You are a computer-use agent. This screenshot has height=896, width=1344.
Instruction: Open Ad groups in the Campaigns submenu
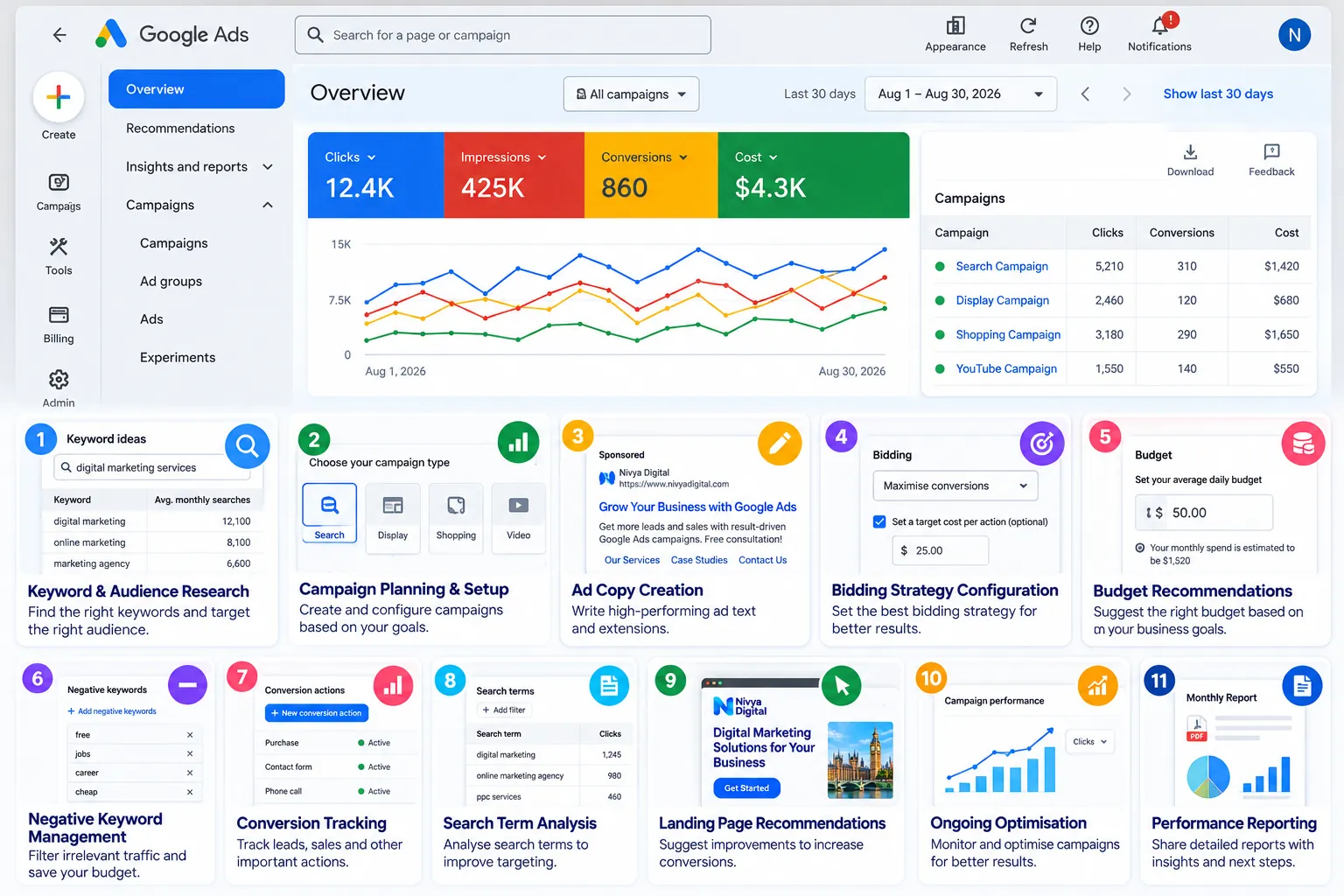[x=171, y=281]
